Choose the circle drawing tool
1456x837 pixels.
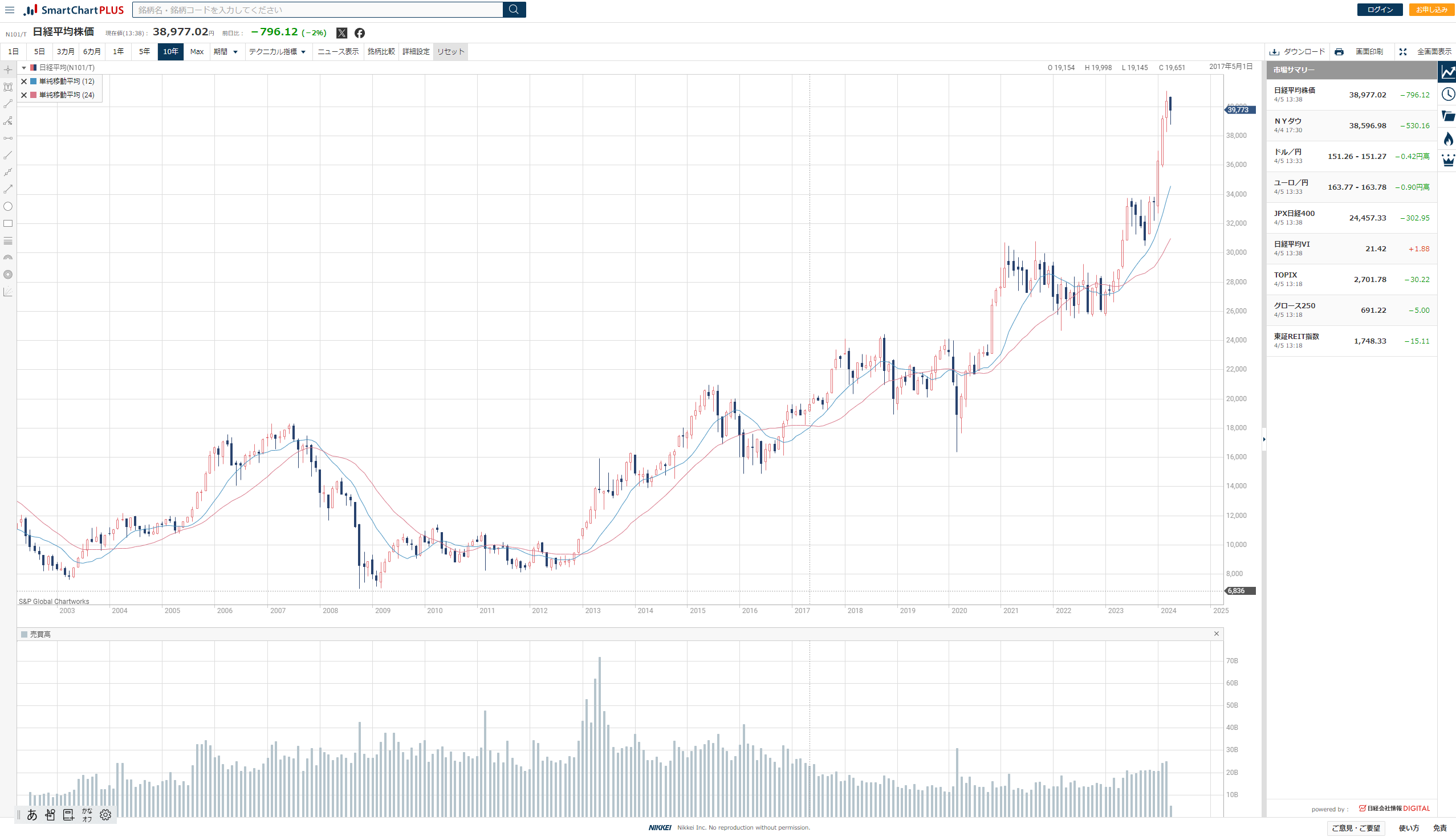pyautogui.click(x=8, y=206)
